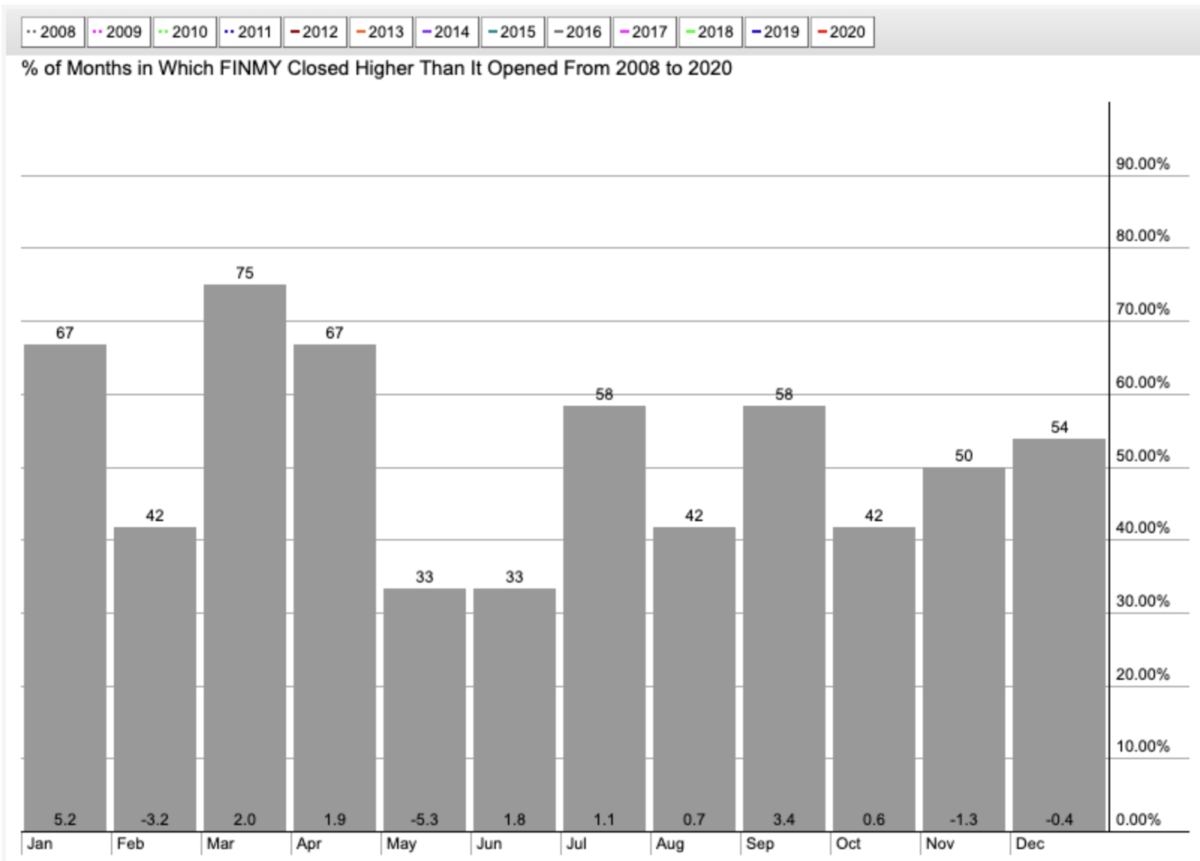Click the 50.00% axis tick label
Viewport: 1200px width, 861px height.
(x=1141, y=456)
